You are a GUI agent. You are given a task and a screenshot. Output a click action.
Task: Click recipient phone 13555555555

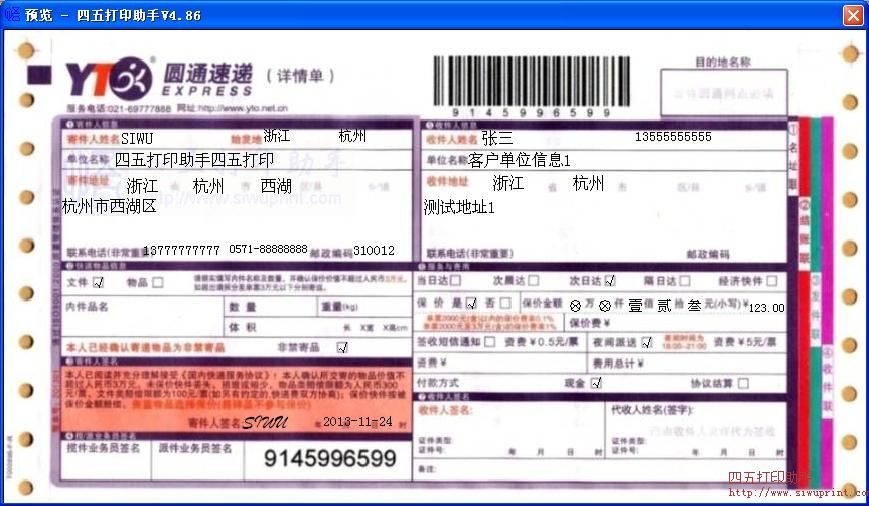point(673,136)
